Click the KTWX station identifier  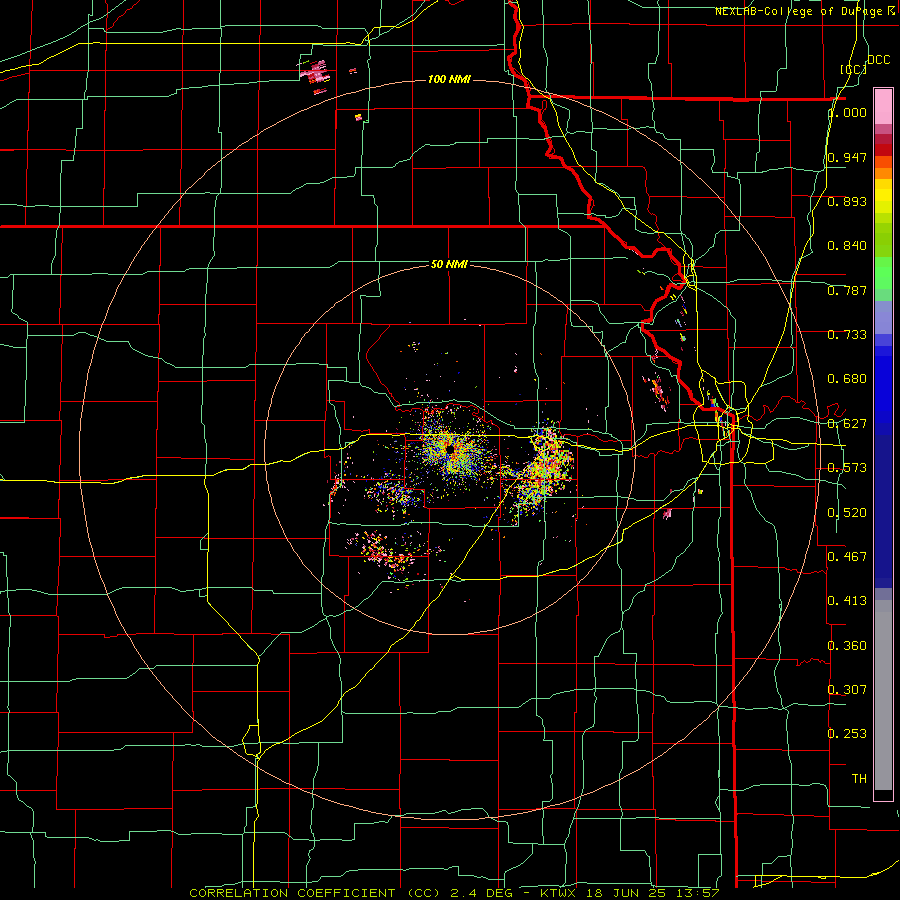point(558,893)
